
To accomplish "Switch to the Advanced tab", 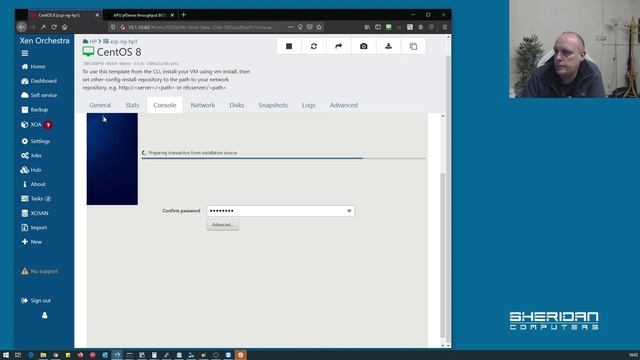I will pos(344,105).
